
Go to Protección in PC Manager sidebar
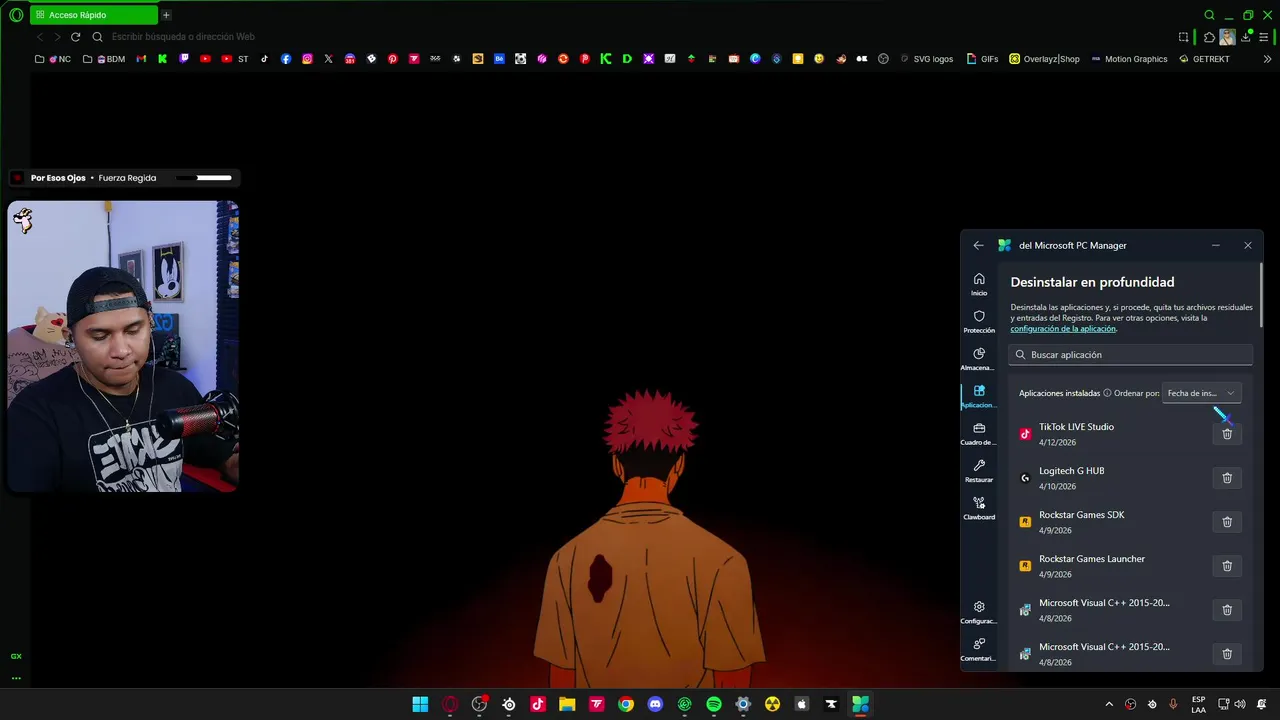[979, 321]
